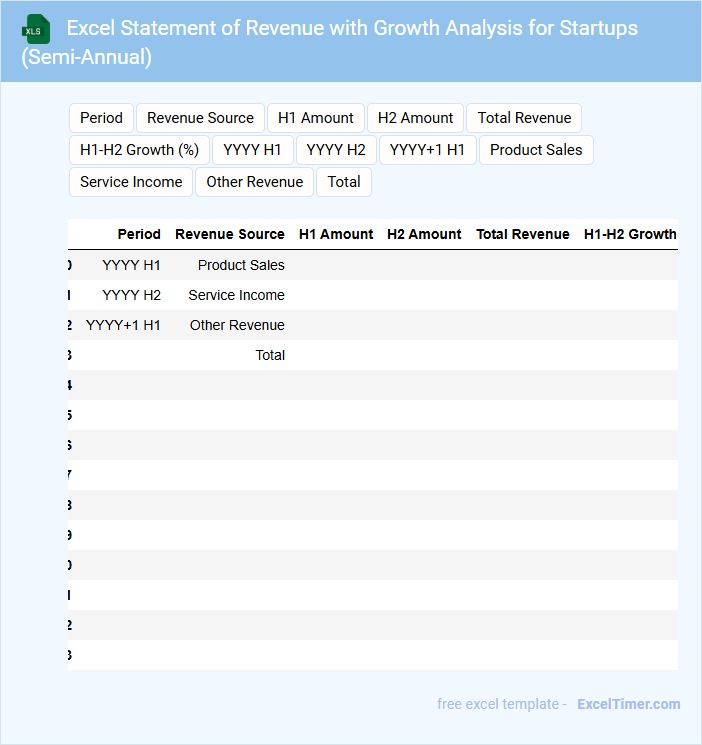Click the H1 Amount tag
Screen dimensions: 702x745
pyautogui.click(x=315, y=118)
